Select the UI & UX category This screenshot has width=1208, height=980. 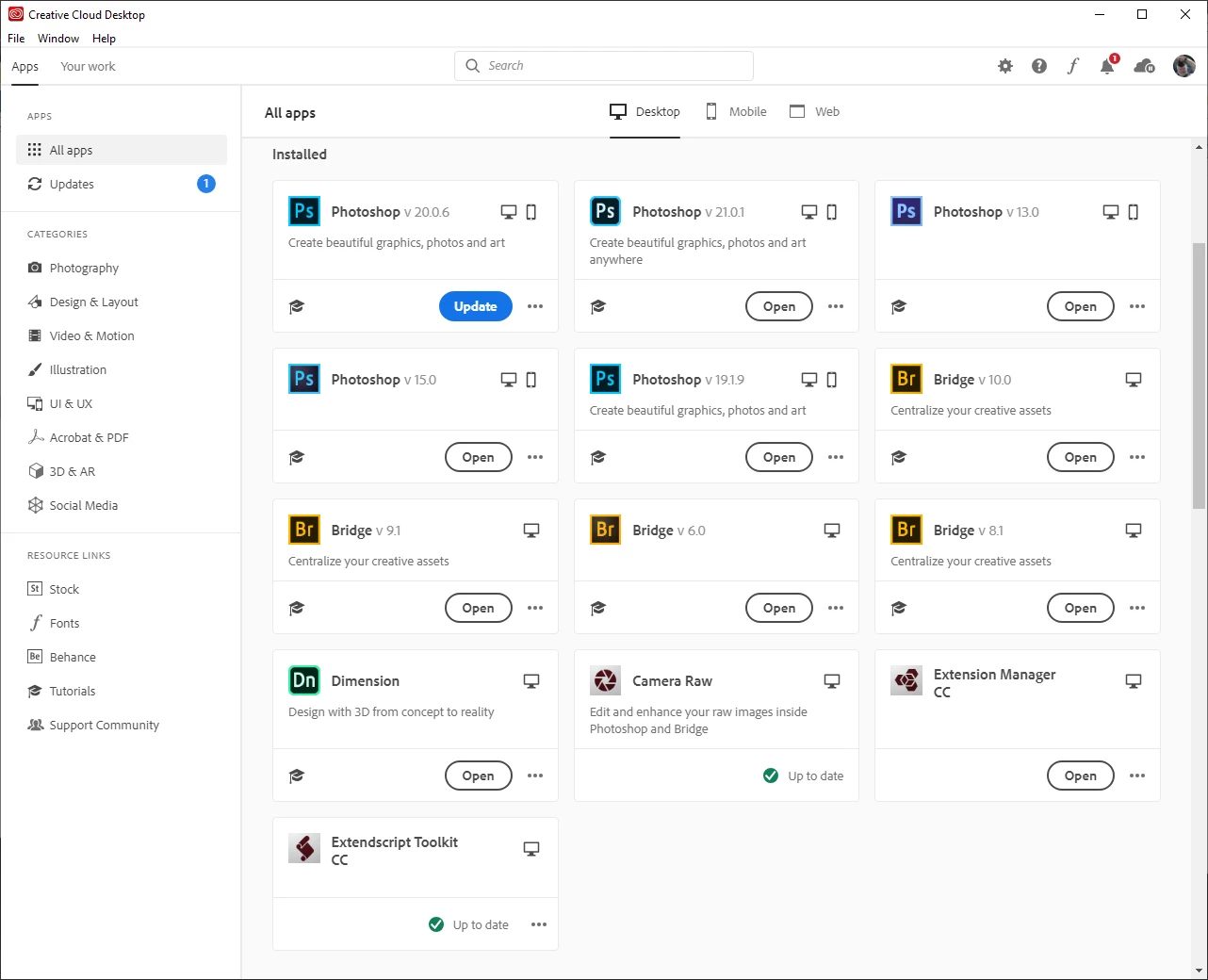(122, 403)
